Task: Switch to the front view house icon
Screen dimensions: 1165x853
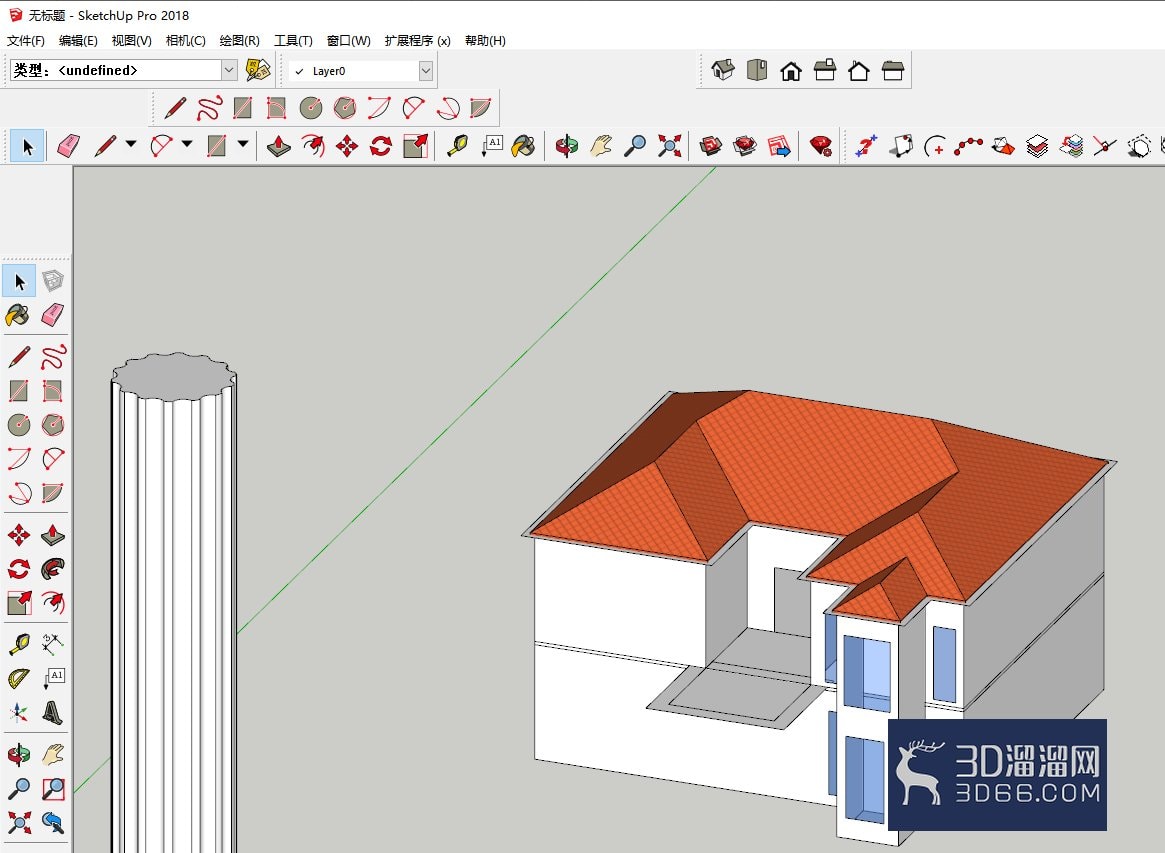Action: 791,71
